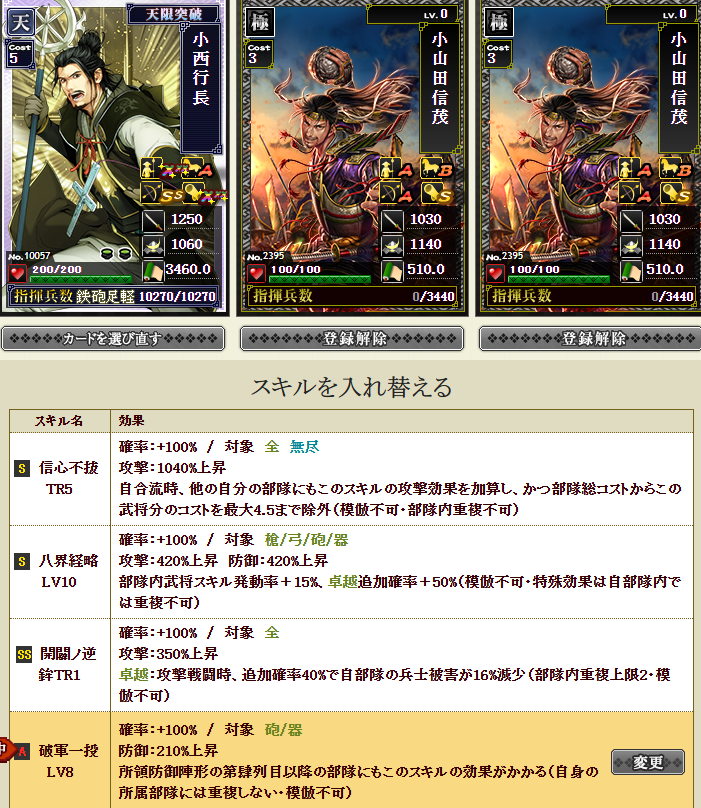Open the 卓越 link in 八界経略 description

click(x=343, y=582)
